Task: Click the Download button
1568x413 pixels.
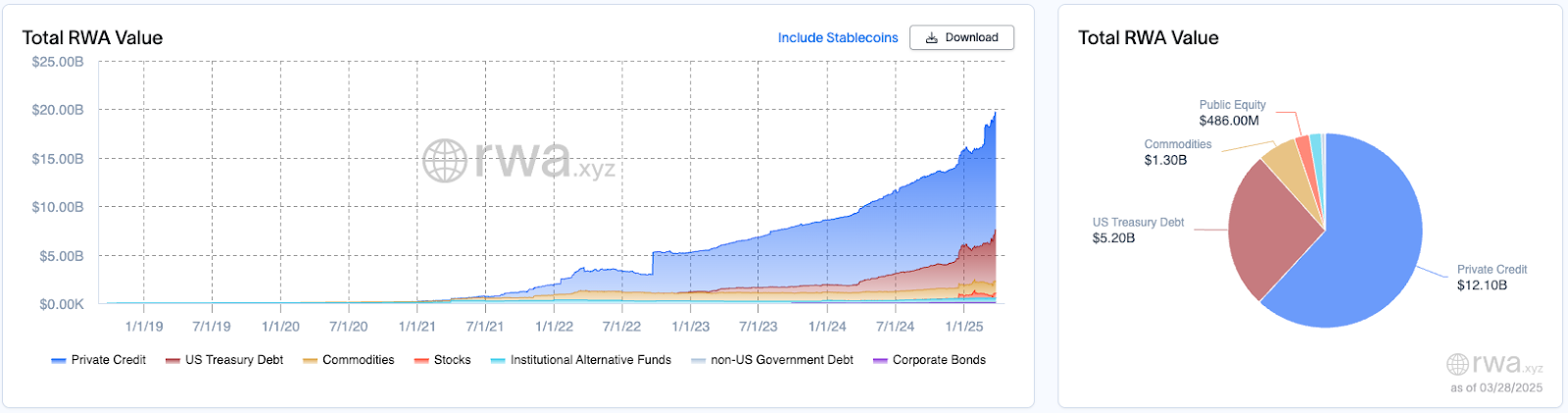Action: (961, 37)
